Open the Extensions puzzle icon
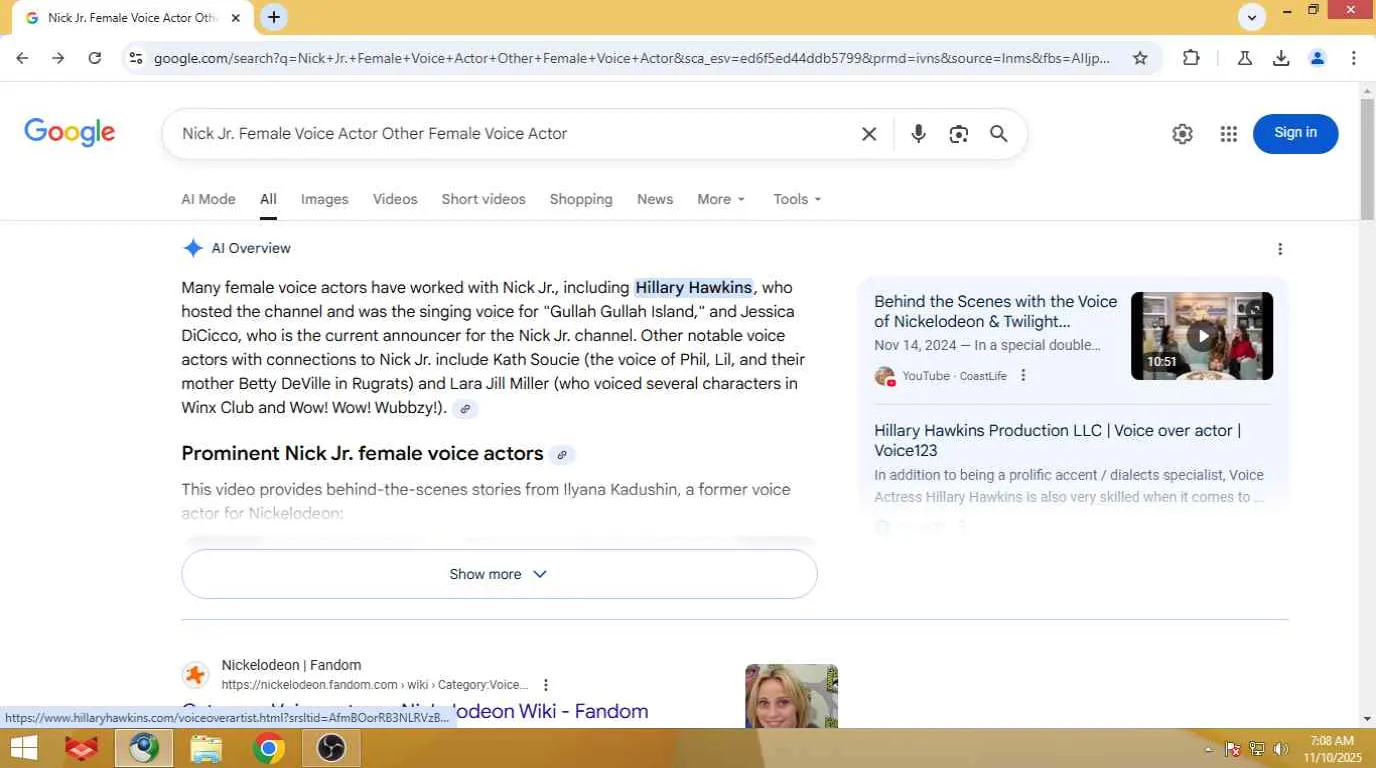This screenshot has width=1376, height=768. pyautogui.click(x=1191, y=58)
